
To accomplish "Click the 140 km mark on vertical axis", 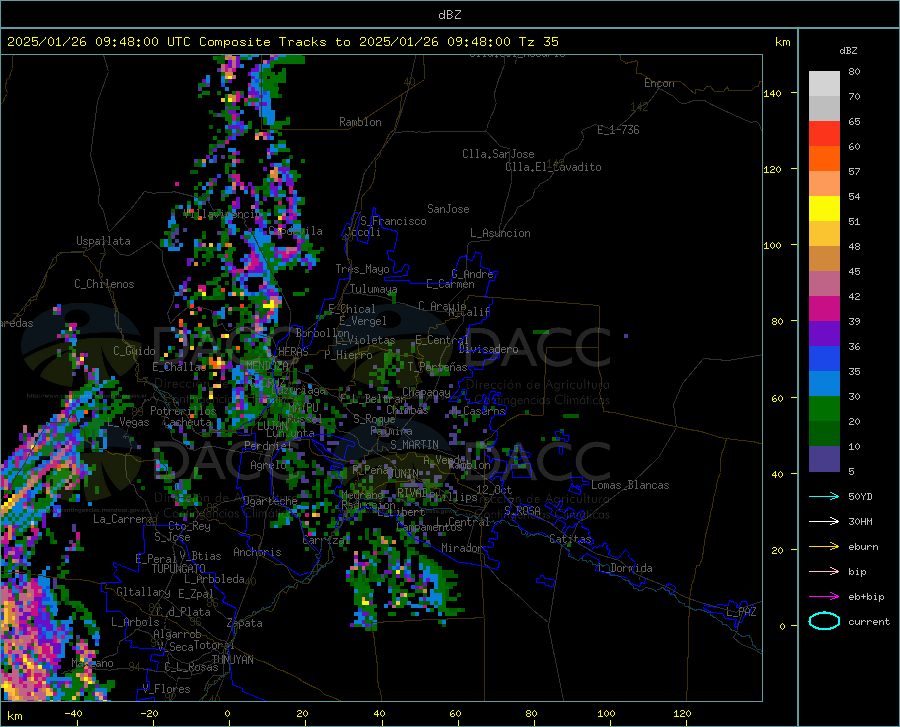I will pyautogui.click(x=773, y=93).
